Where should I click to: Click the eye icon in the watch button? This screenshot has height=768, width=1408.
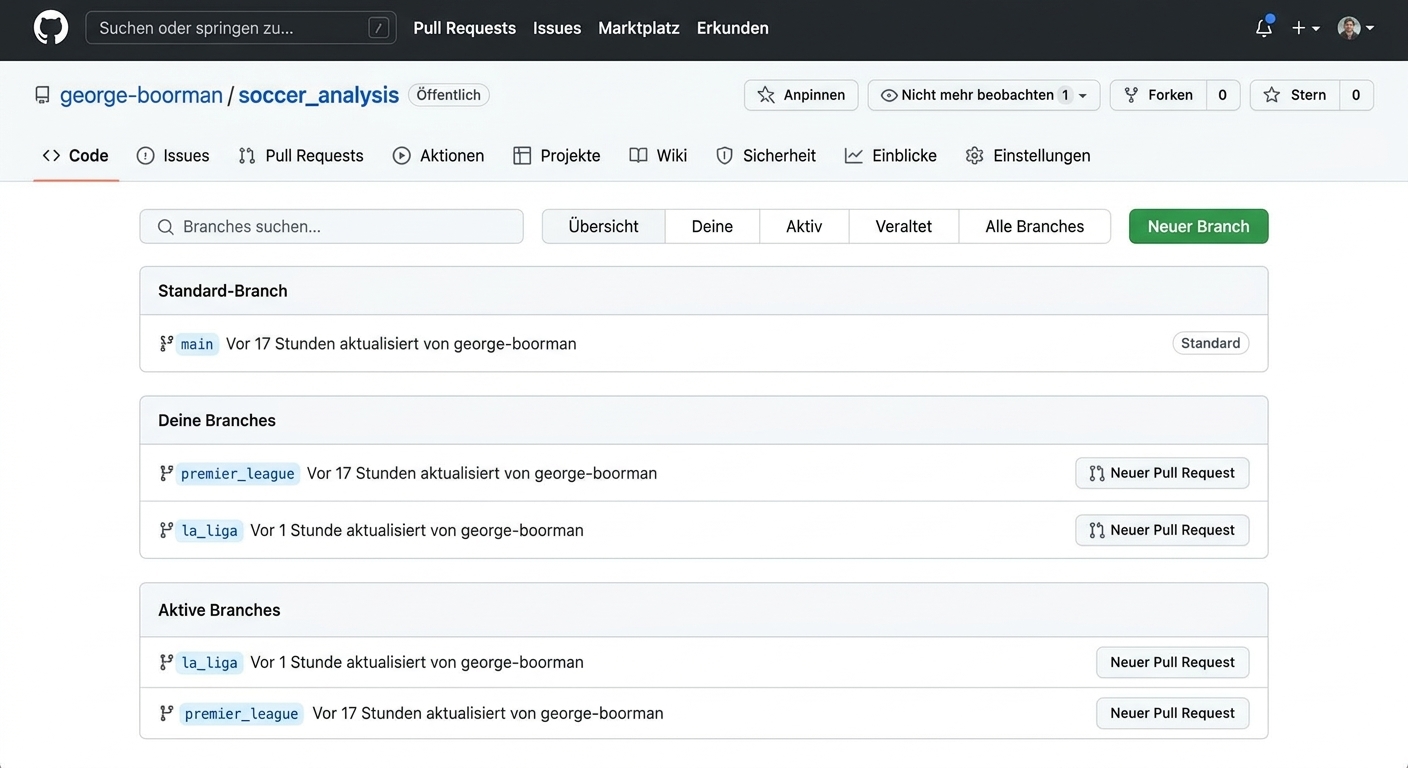coord(889,95)
